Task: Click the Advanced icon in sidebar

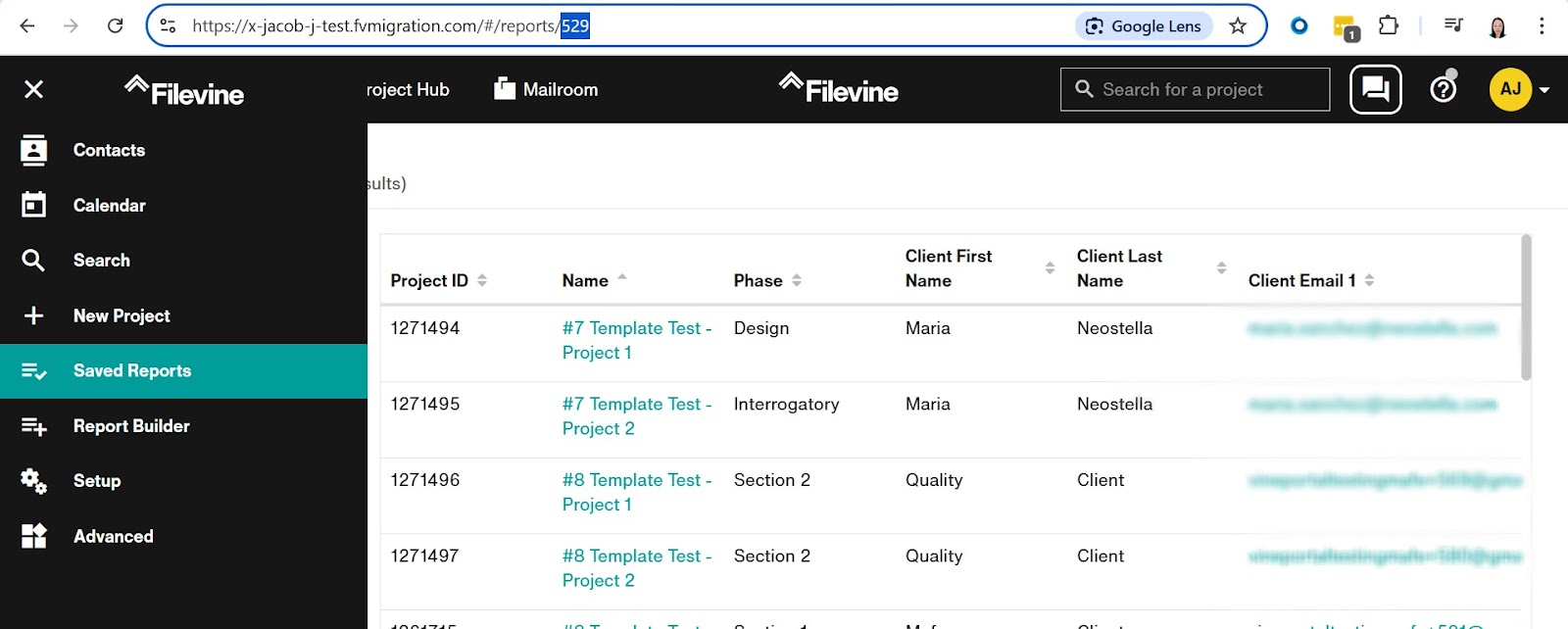Action: pos(33,536)
